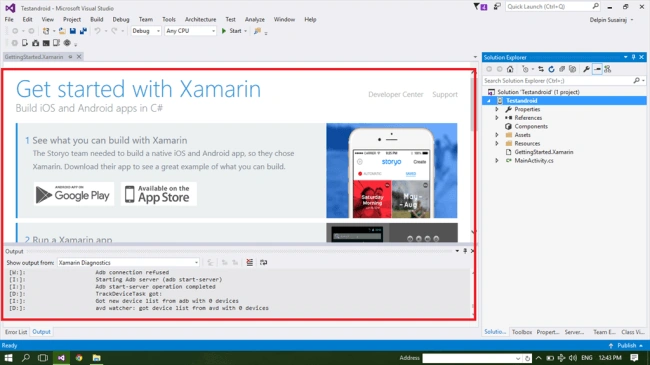Click Pending Changes Filter icon in Solution Explorer
Viewport: 650px width, 365px height.
click(x=525, y=69)
